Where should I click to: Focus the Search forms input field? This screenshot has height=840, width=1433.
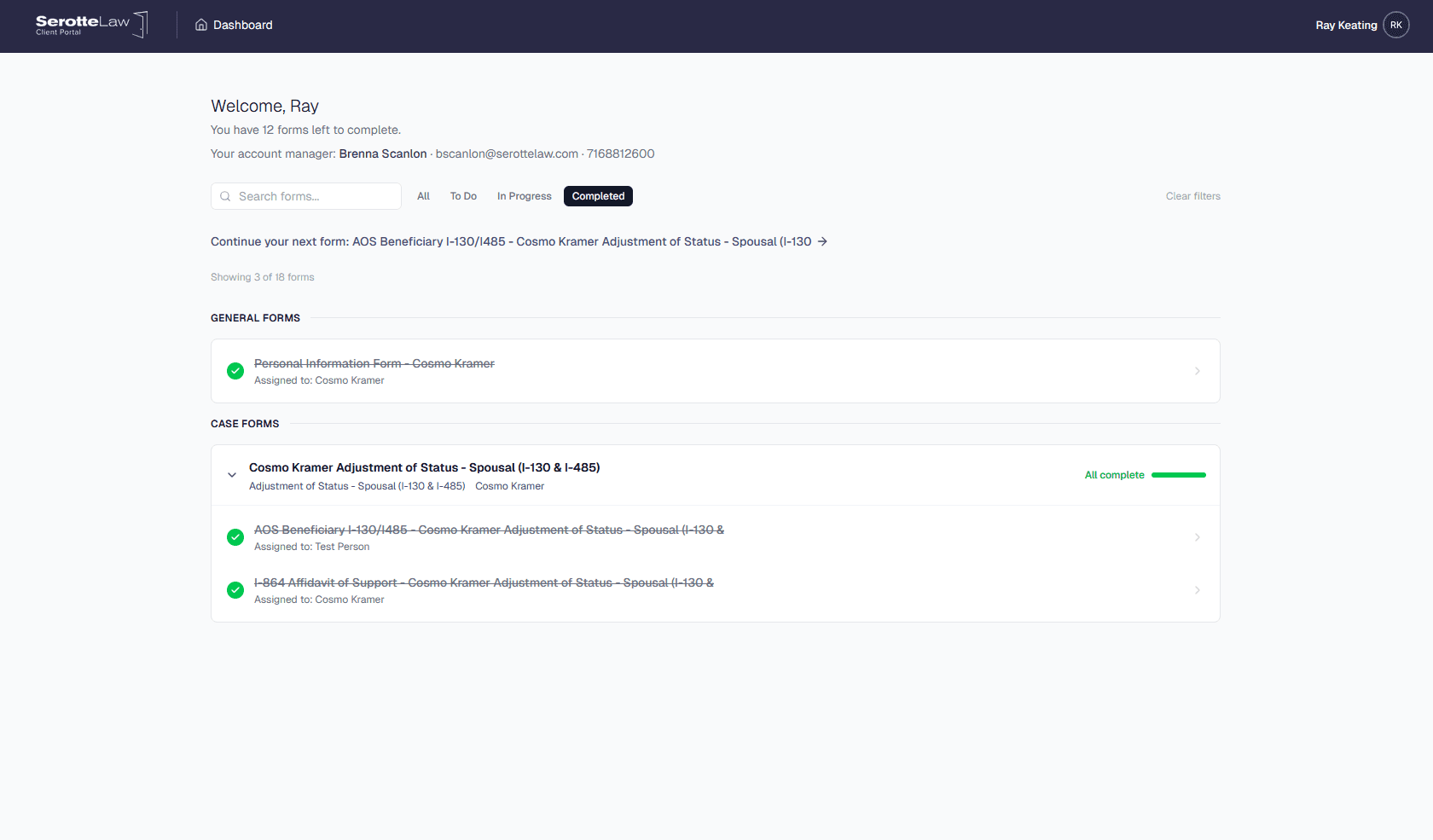point(306,196)
